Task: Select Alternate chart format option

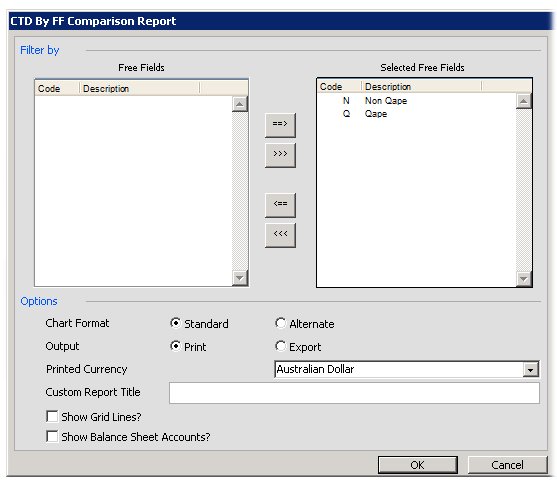Action: [x=280, y=323]
